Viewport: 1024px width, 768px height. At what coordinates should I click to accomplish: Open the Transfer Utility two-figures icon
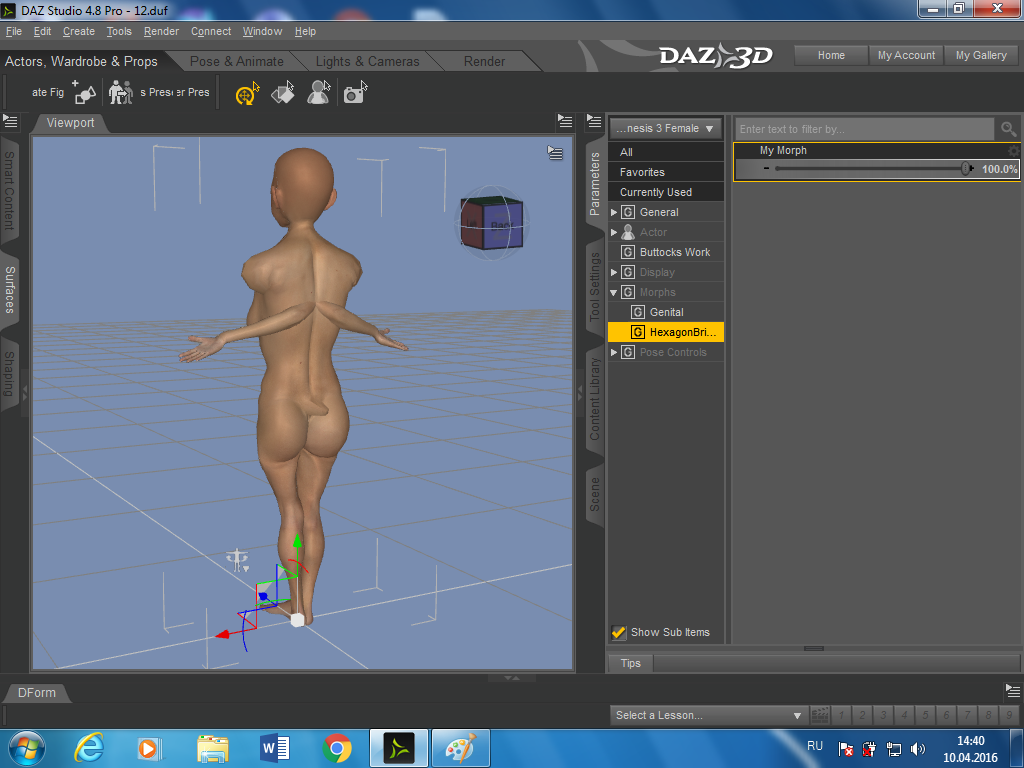click(120, 93)
